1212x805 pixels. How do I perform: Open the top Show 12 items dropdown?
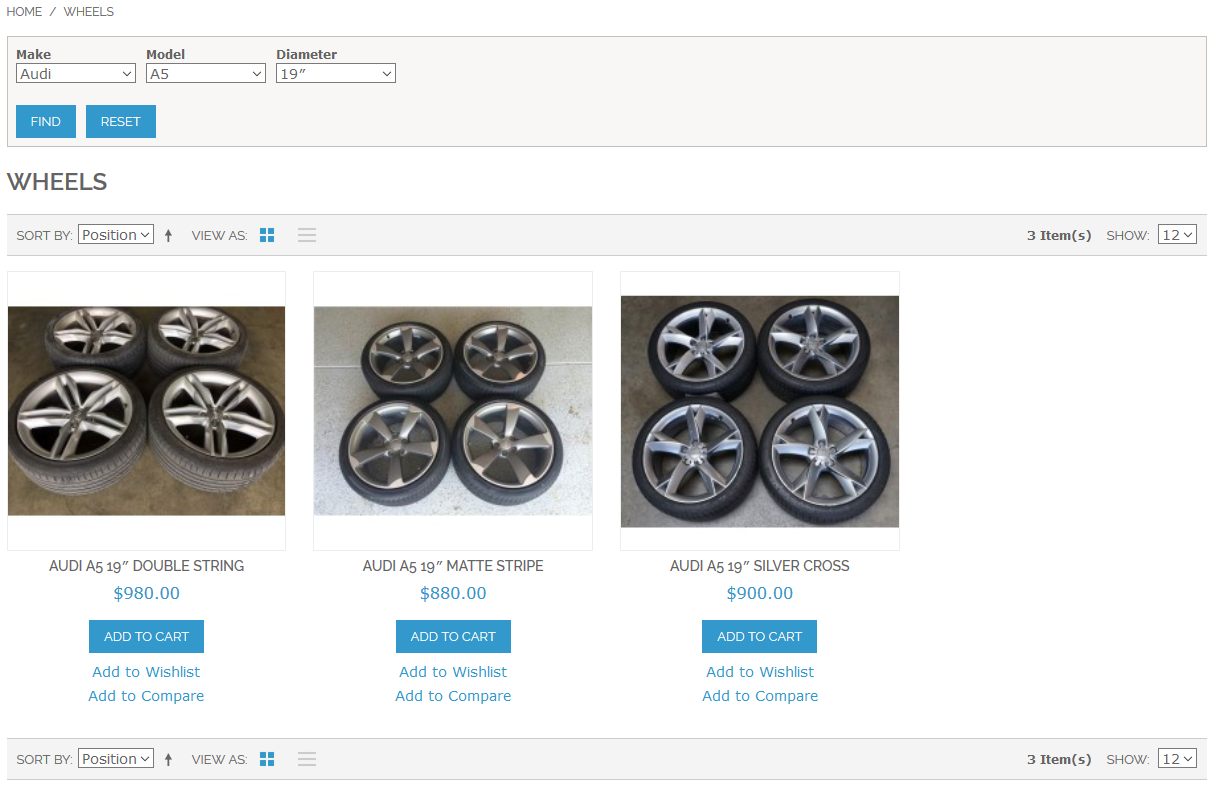(x=1176, y=235)
